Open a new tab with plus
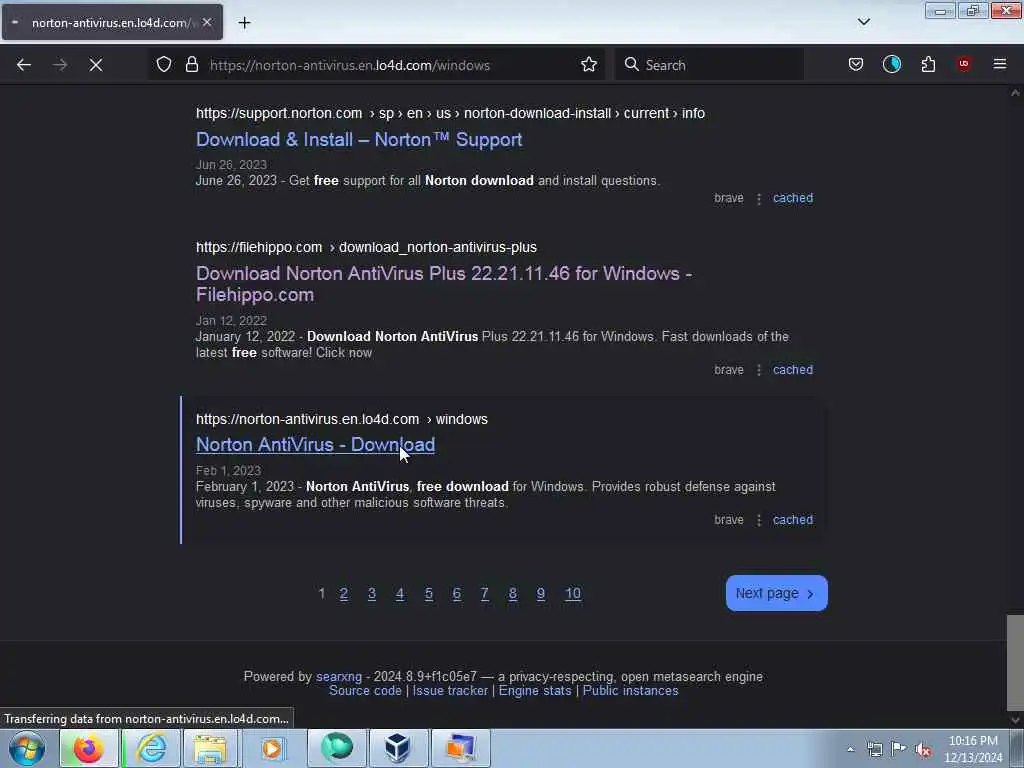The width and height of the screenshot is (1024, 768). click(x=244, y=23)
